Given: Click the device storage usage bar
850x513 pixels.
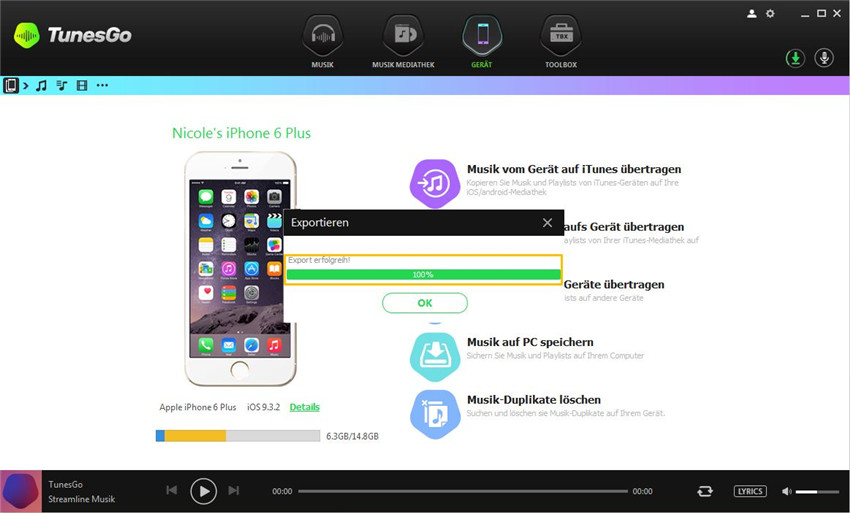Looking at the screenshot, I should click(238, 435).
